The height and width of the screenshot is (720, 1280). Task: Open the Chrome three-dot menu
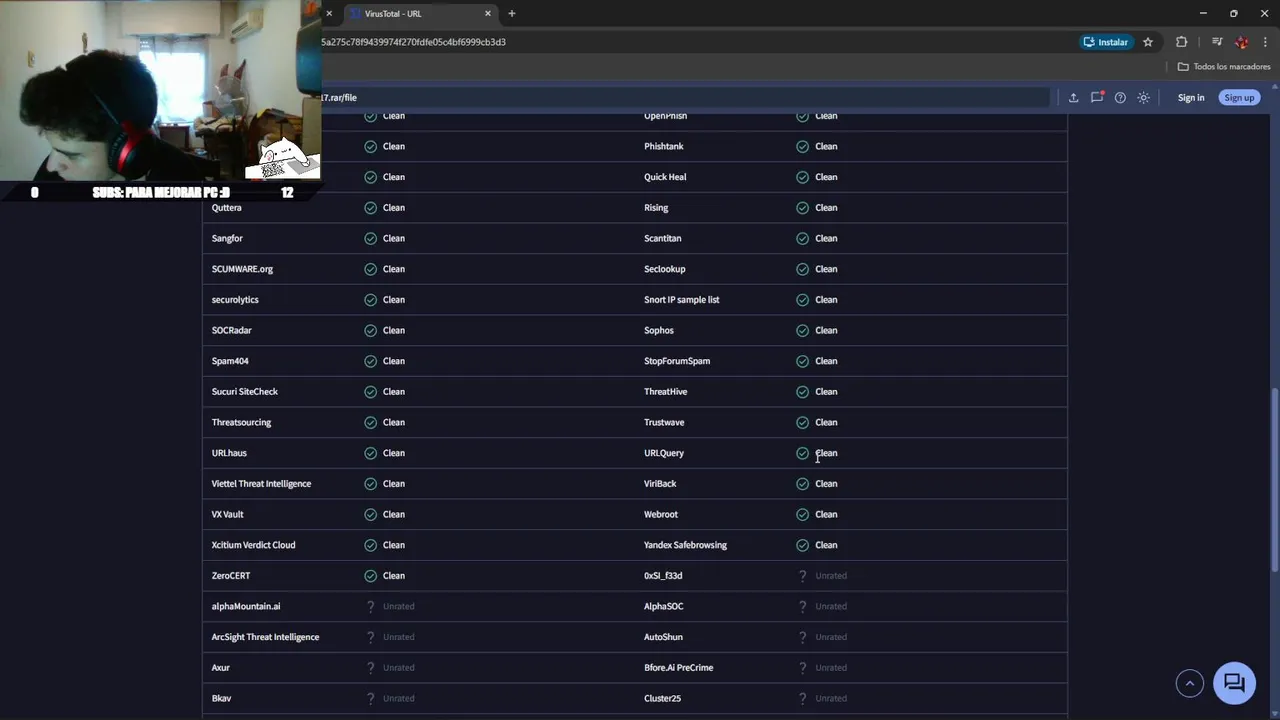(1265, 42)
